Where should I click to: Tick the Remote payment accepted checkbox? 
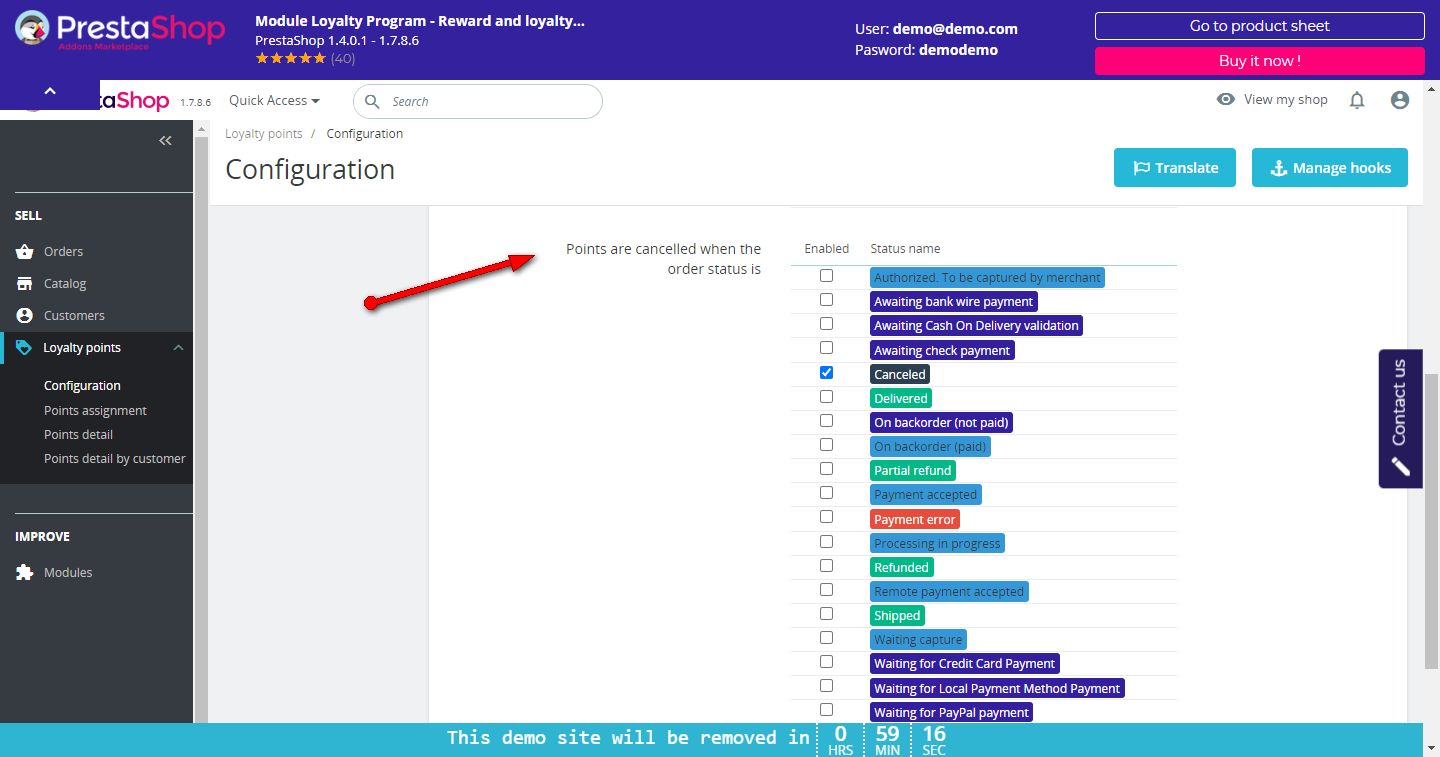[826, 589]
